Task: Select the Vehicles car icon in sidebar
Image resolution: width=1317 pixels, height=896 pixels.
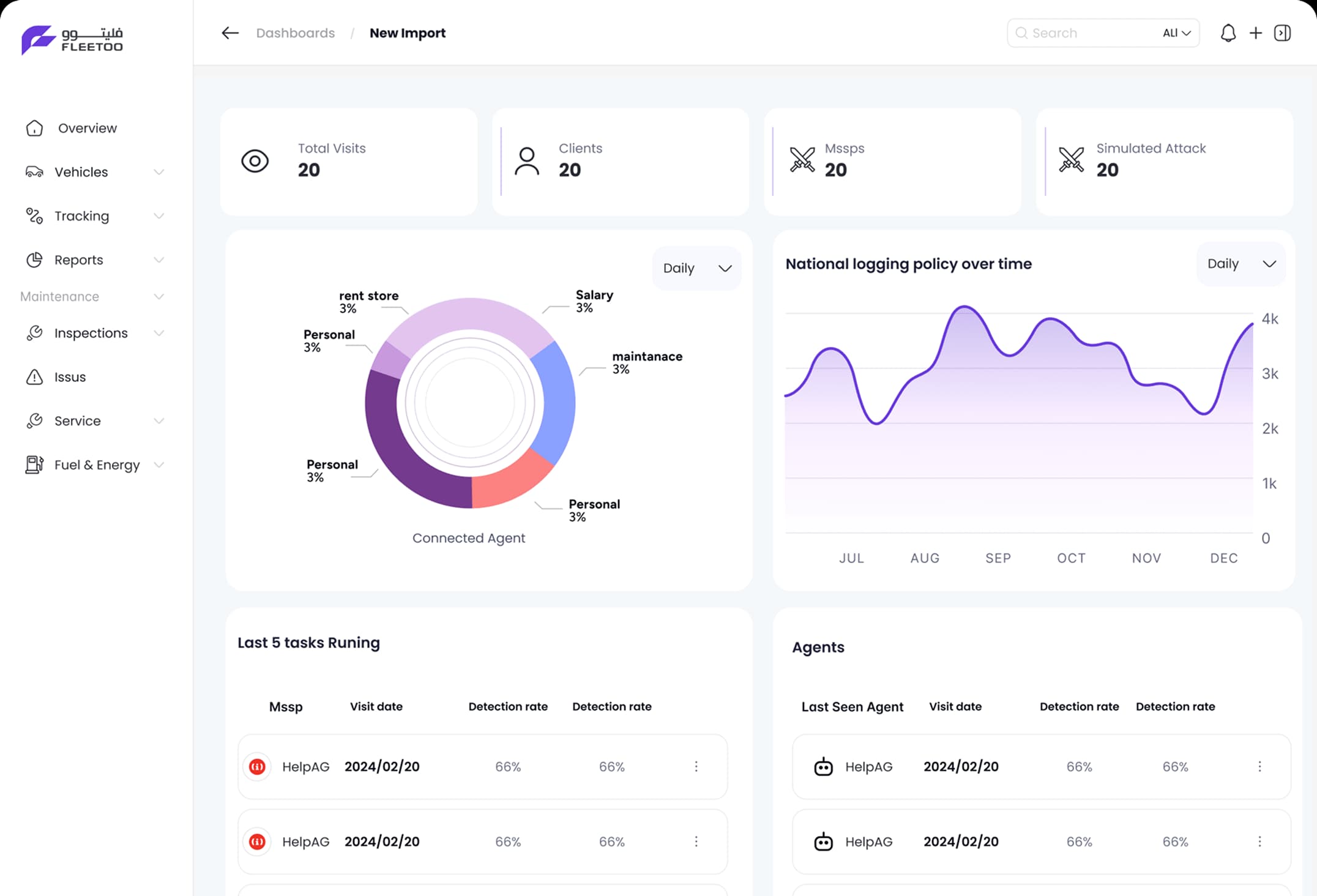Action: pyautogui.click(x=34, y=172)
